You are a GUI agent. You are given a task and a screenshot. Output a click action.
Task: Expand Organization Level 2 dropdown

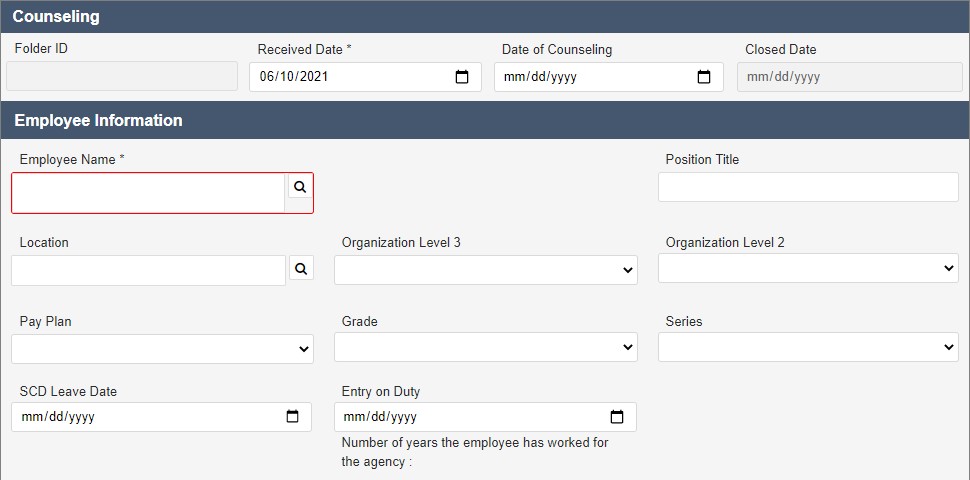pos(808,268)
